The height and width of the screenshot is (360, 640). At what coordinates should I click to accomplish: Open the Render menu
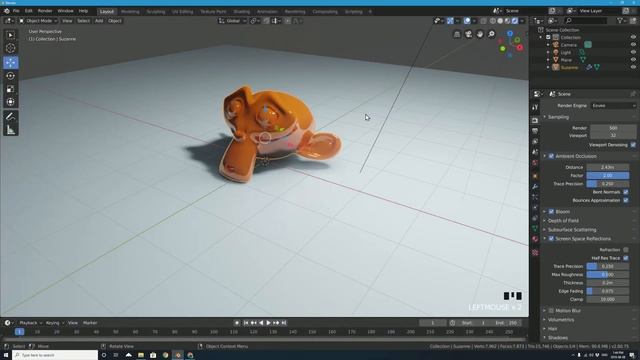pyautogui.click(x=45, y=11)
